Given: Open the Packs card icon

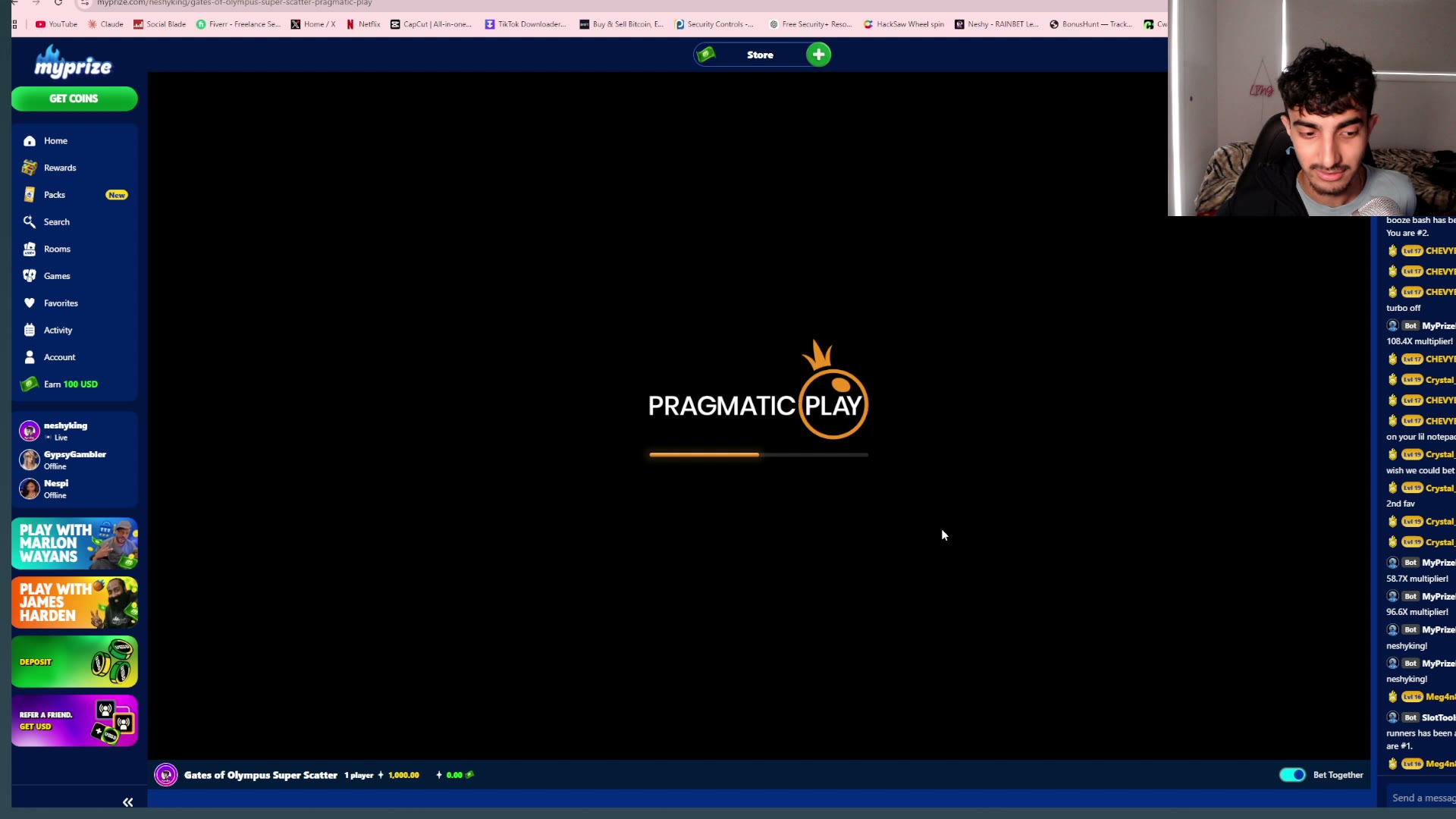Looking at the screenshot, I should 30,195.
